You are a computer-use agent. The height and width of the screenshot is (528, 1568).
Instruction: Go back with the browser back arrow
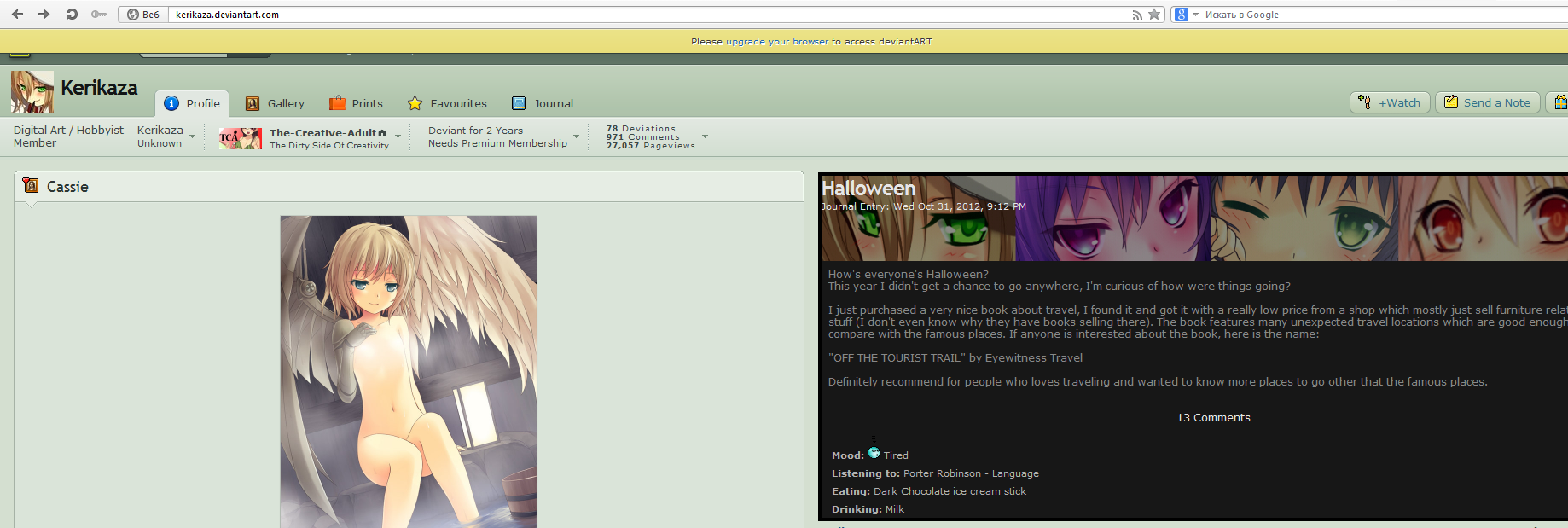click(x=17, y=15)
